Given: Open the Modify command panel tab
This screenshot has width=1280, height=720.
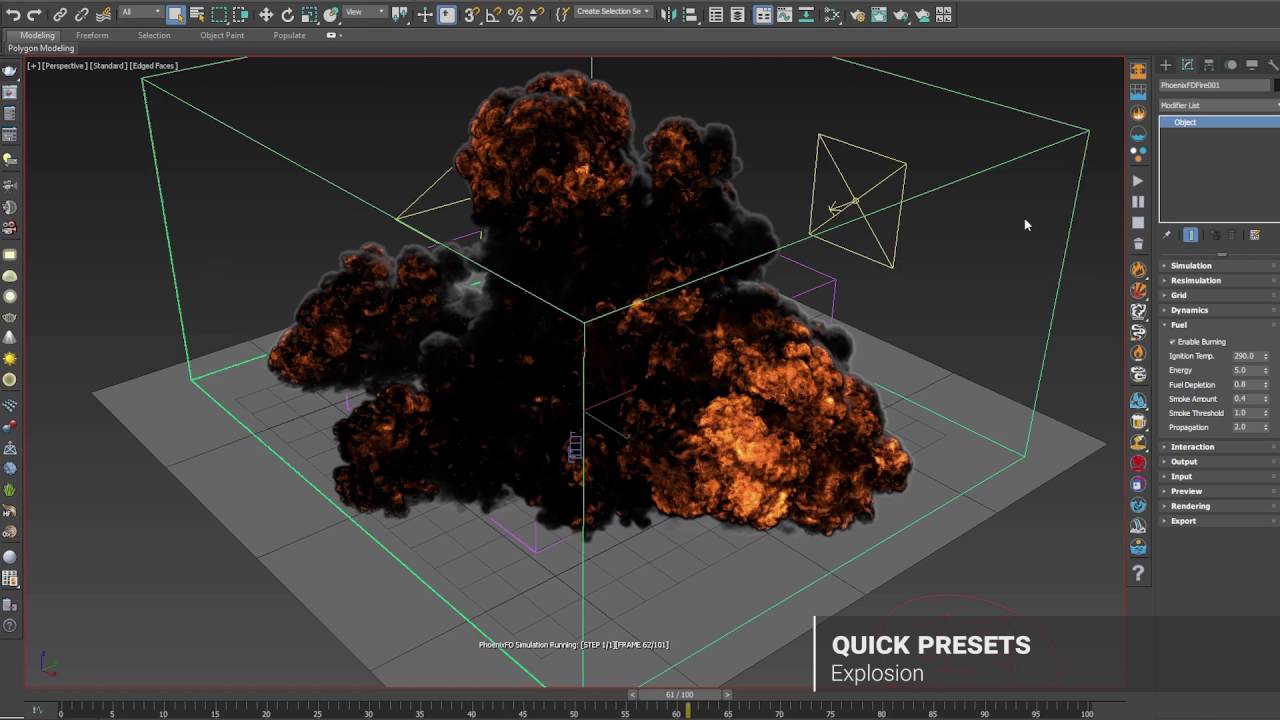Looking at the screenshot, I should click(1187, 65).
